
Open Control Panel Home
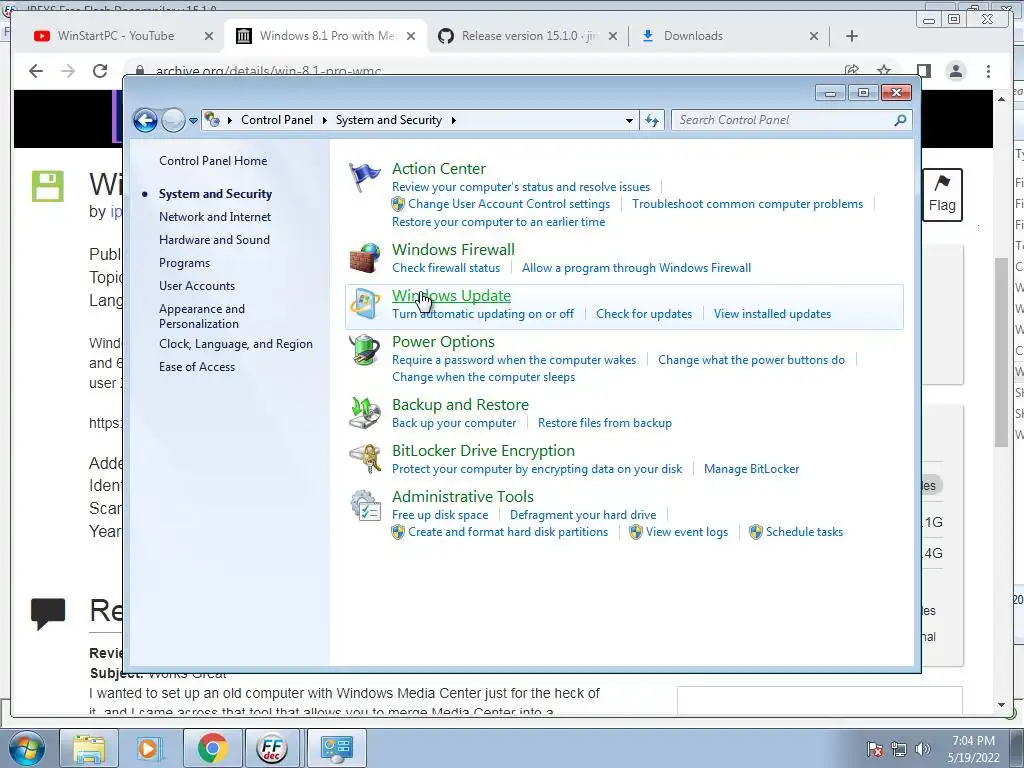pos(213,161)
